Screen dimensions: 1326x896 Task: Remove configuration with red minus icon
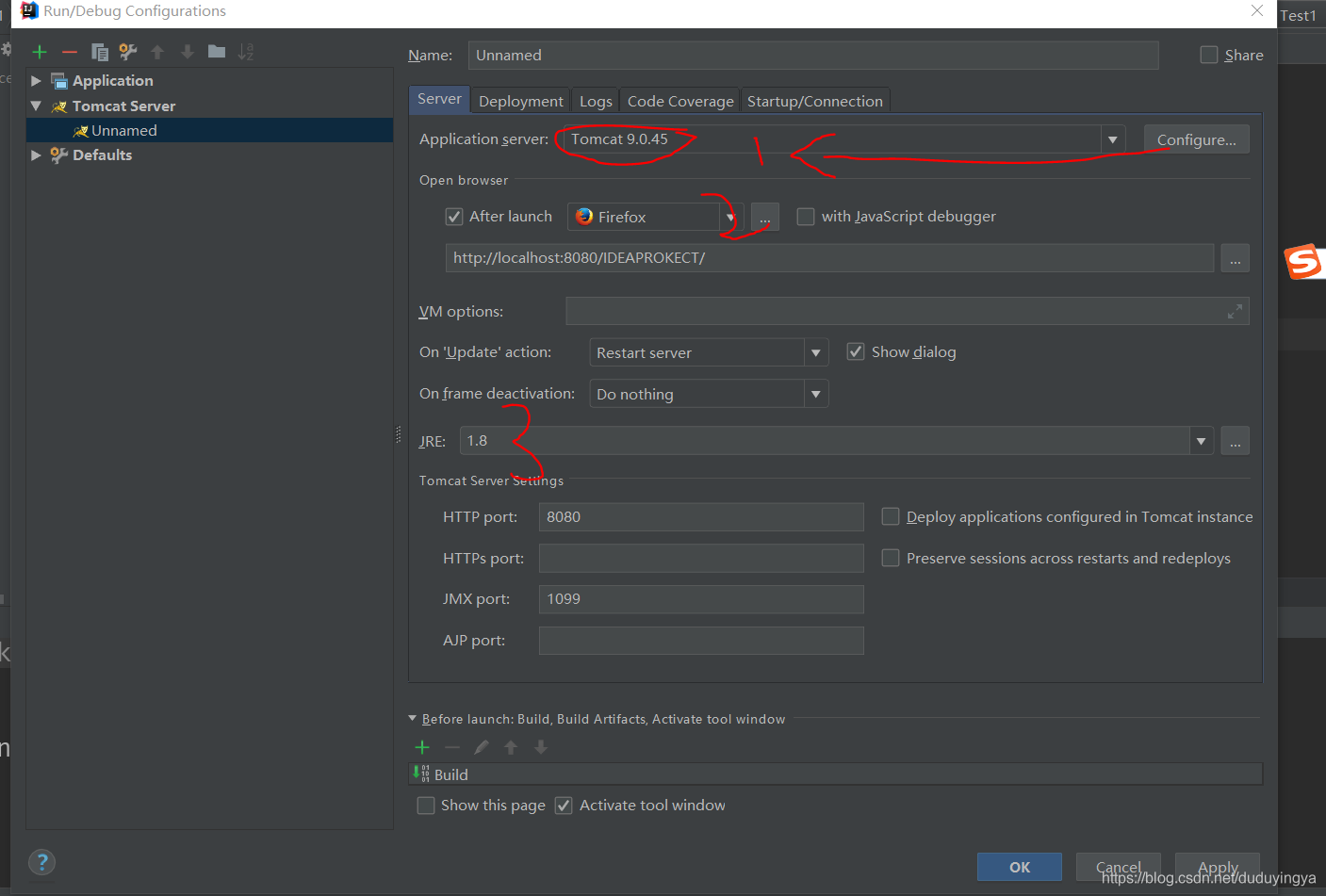coord(69,52)
